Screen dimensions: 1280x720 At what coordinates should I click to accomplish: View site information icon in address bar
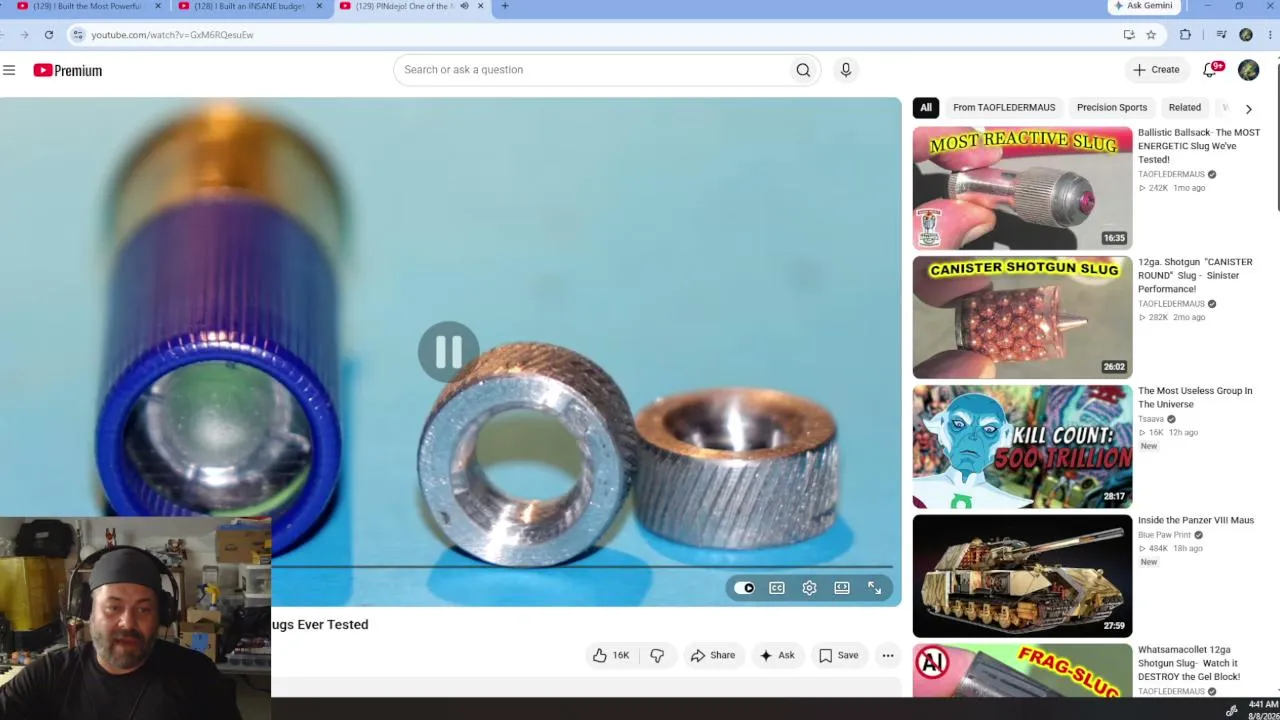point(78,35)
